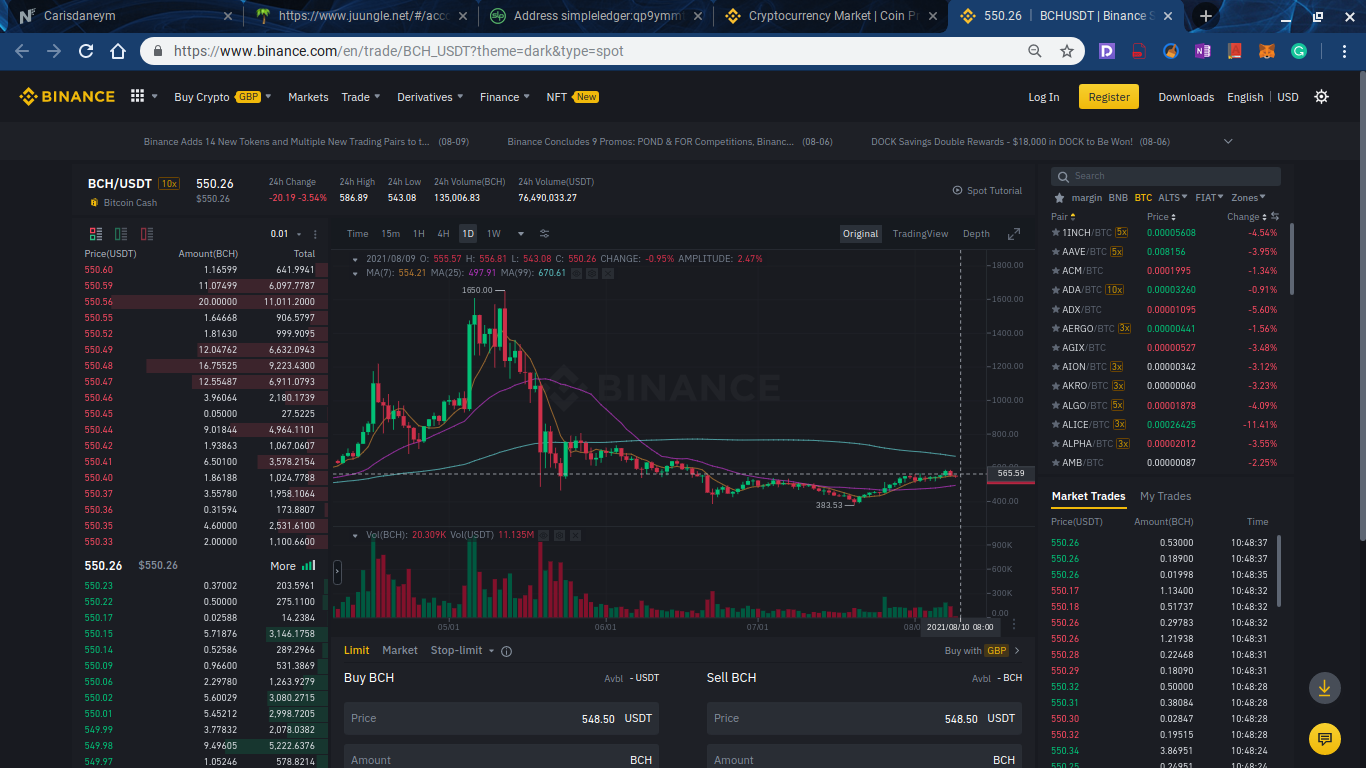Show buy orders only in order book

pyautogui.click(x=121, y=234)
